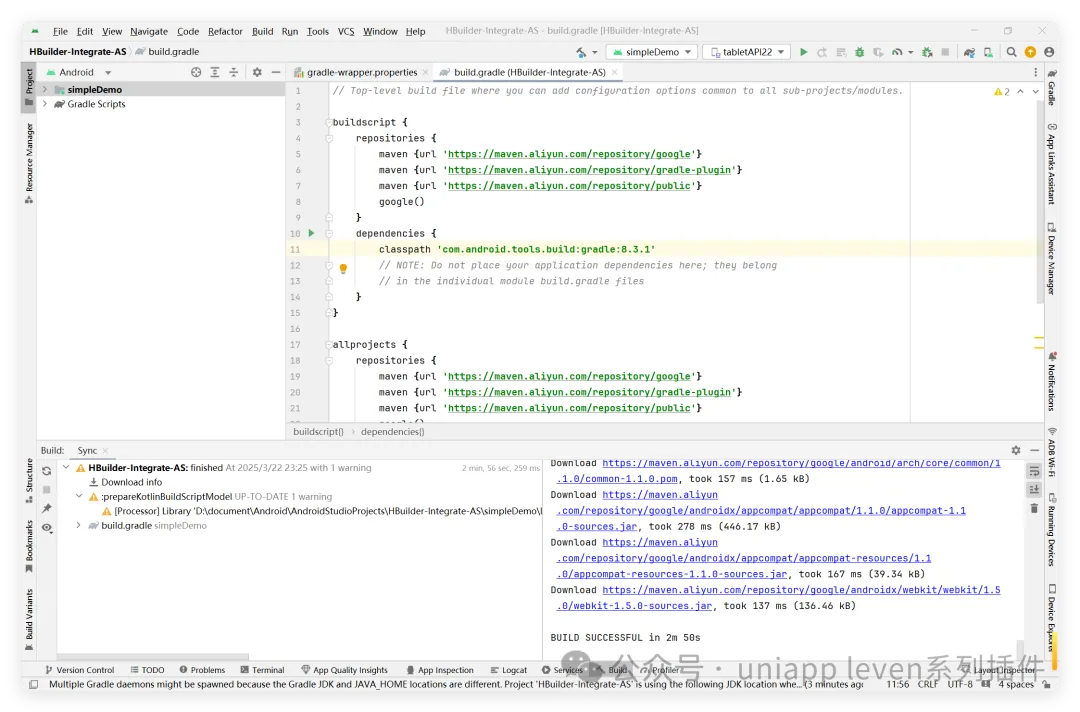Open the VCS menu

pos(346,31)
